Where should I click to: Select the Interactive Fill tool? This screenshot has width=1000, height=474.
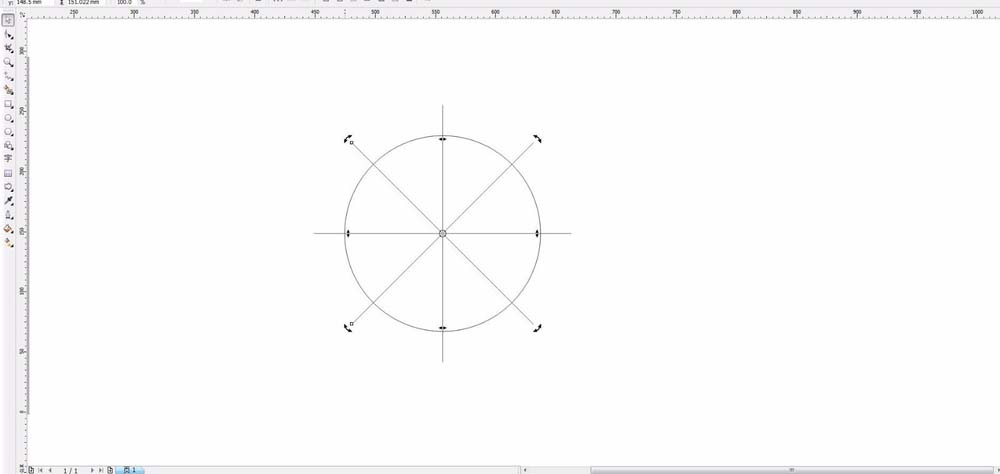(8, 242)
